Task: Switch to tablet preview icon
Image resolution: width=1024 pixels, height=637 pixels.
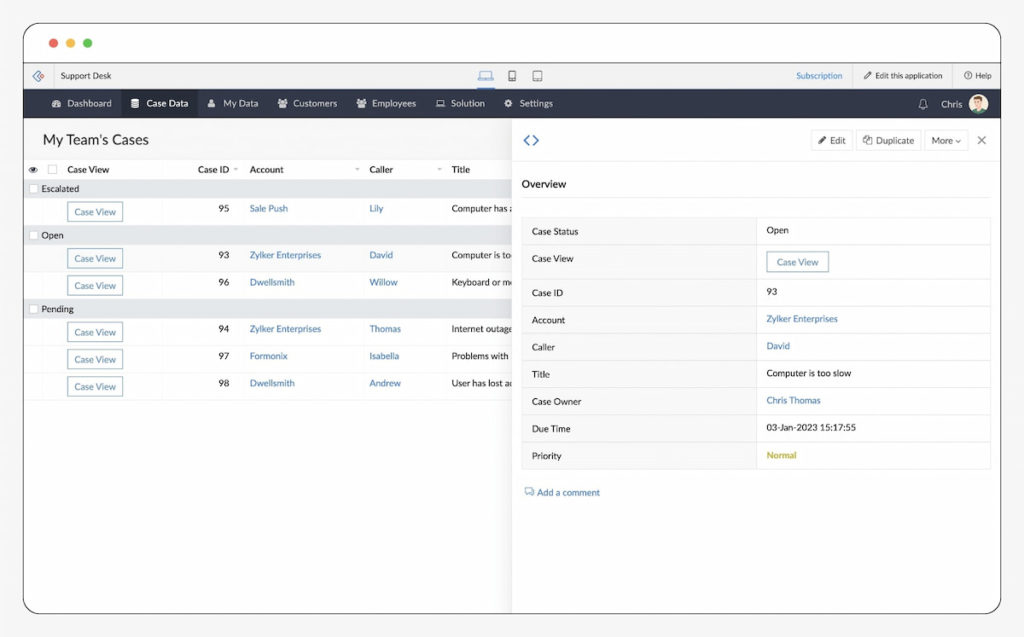Action: [x=537, y=75]
